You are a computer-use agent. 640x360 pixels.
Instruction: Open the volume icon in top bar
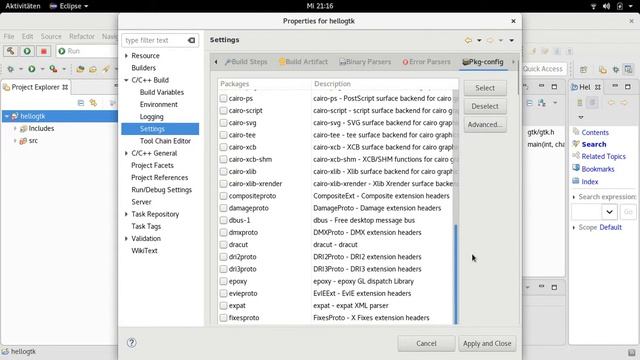607,6
